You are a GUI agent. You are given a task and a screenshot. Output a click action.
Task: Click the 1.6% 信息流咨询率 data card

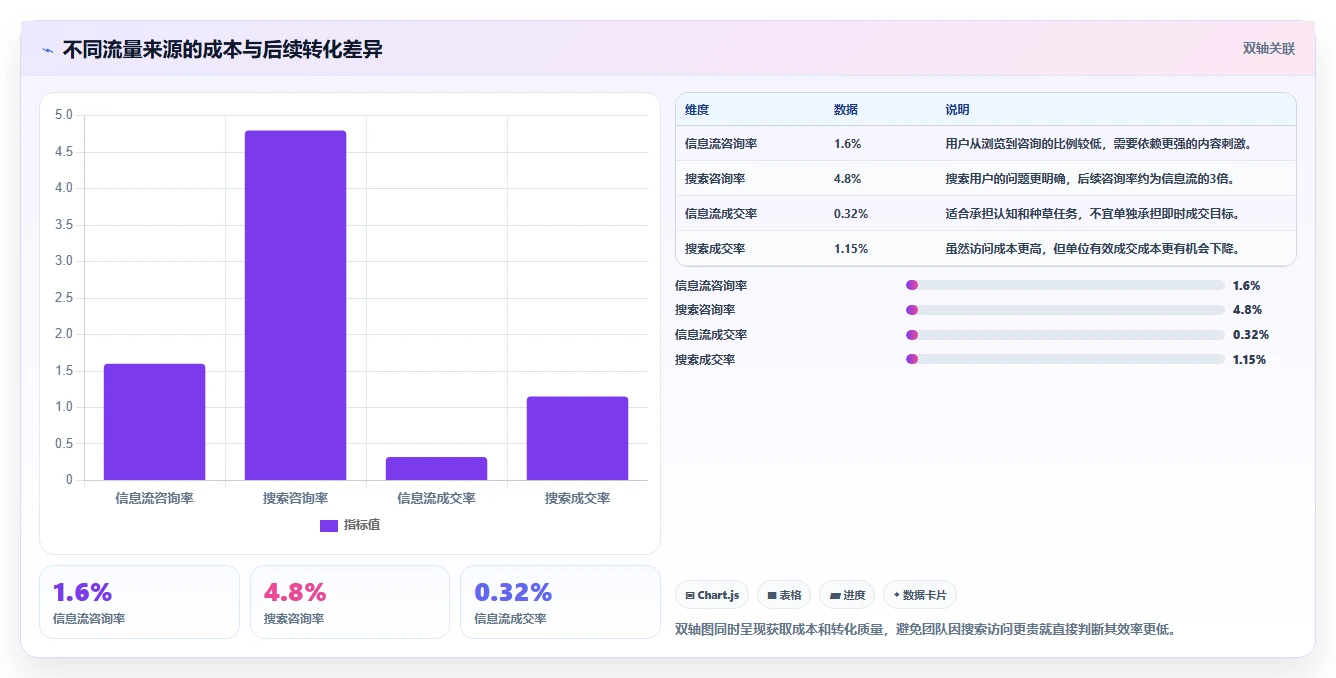[139, 602]
